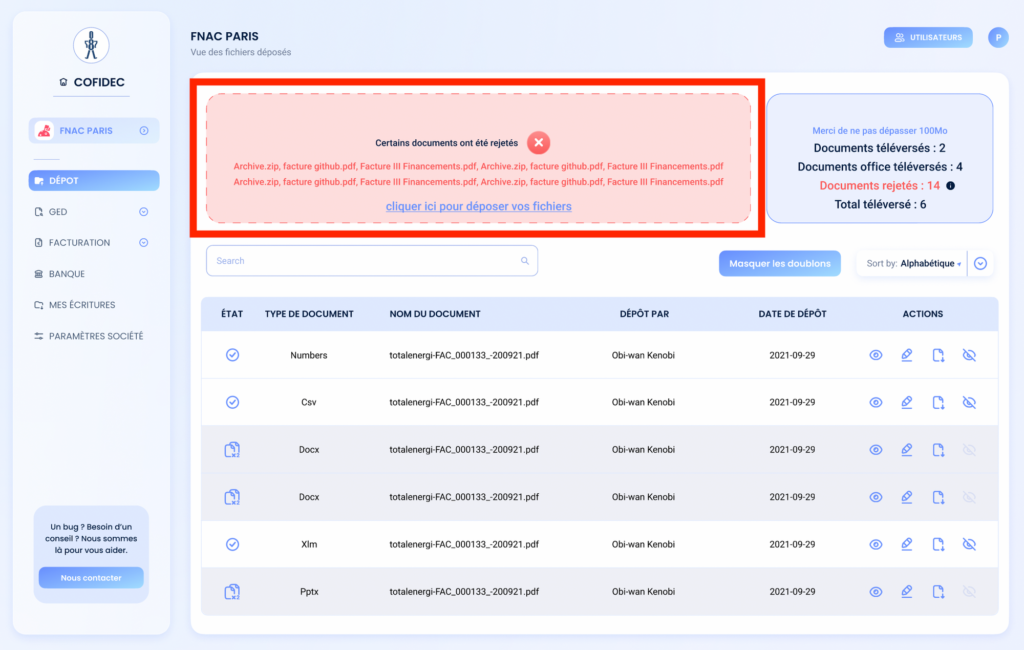Download the Pptx row file

pyautogui.click(x=938, y=591)
